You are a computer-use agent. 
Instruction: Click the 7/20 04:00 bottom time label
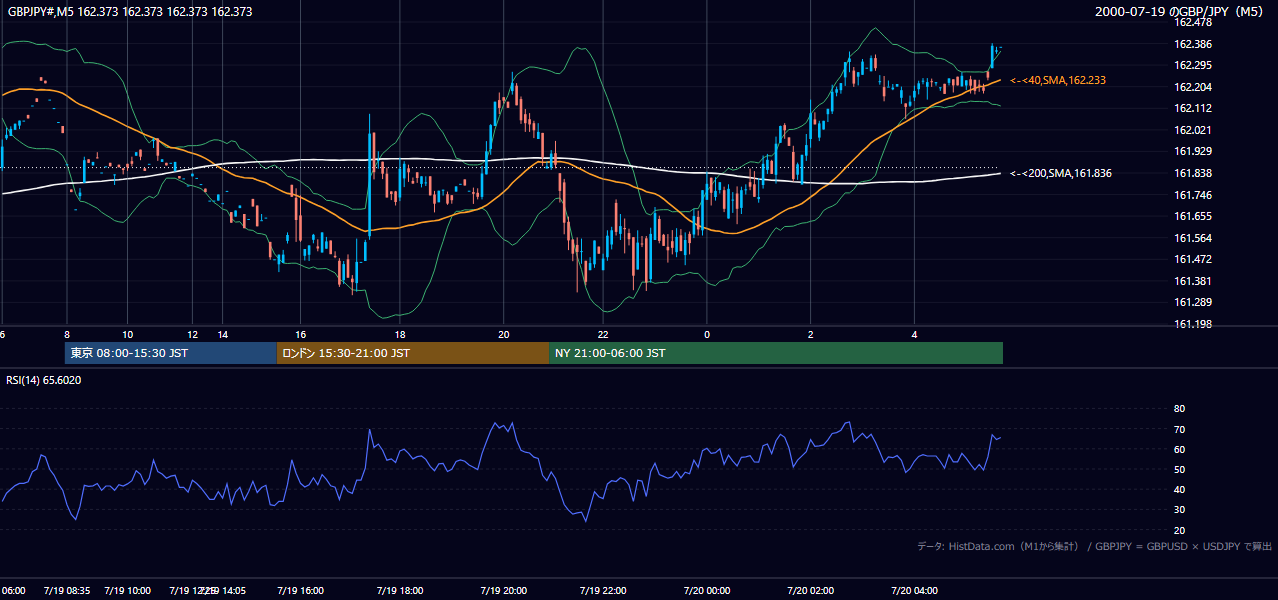pyautogui.click(x=914, y=591)
